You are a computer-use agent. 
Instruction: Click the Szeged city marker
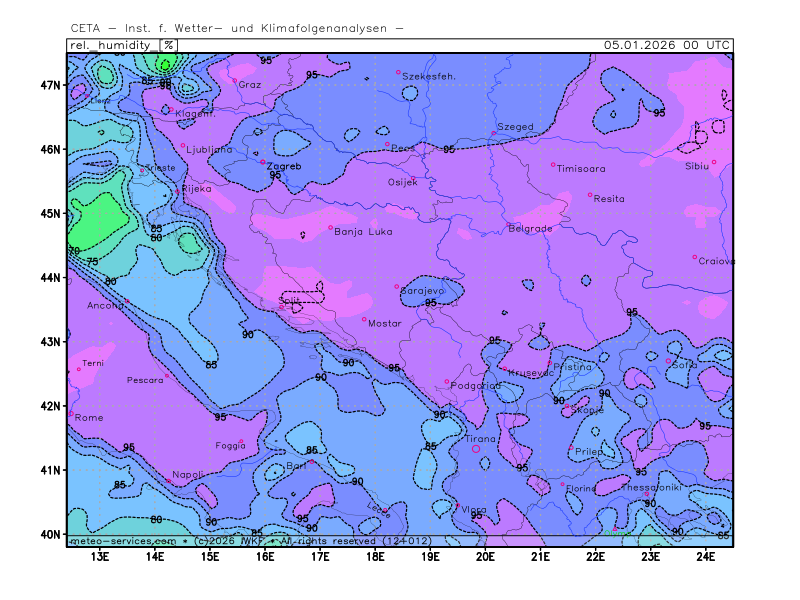(x=494, y=133)
